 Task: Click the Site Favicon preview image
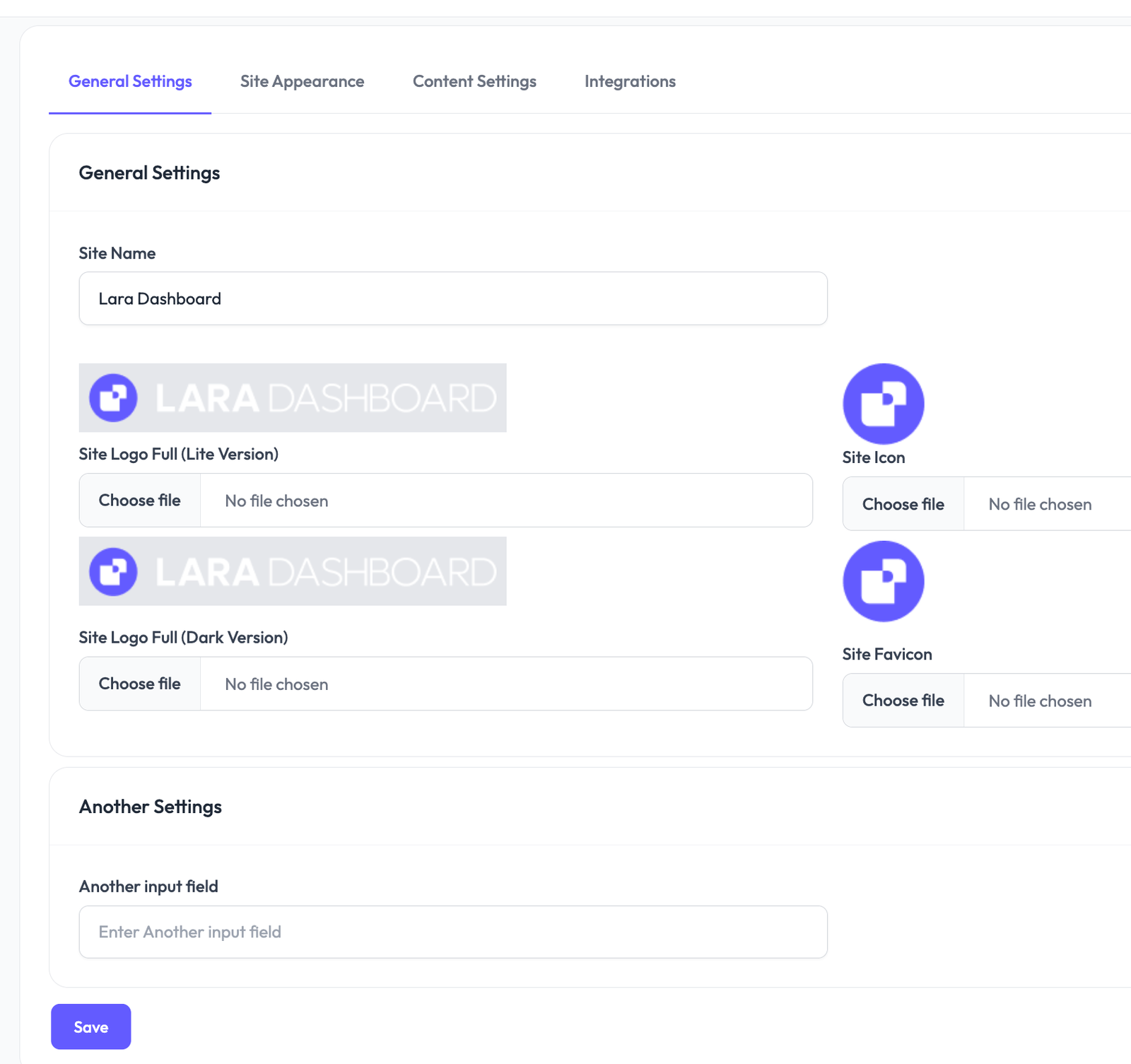884,581
